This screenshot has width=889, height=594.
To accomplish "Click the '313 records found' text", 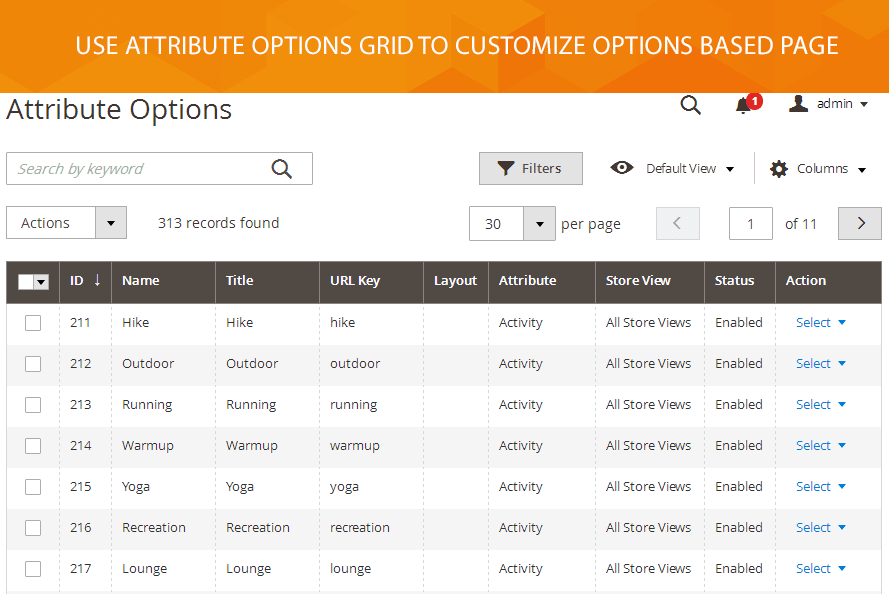I will click(218, 223).
